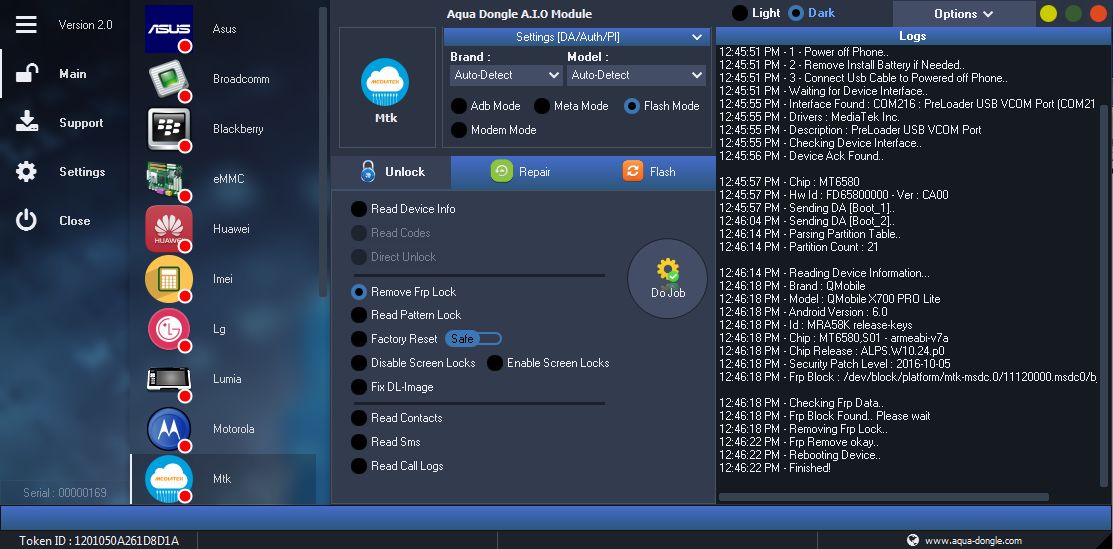Click the yellow window control circle
1113x549 pixels.
point(1048,13)
